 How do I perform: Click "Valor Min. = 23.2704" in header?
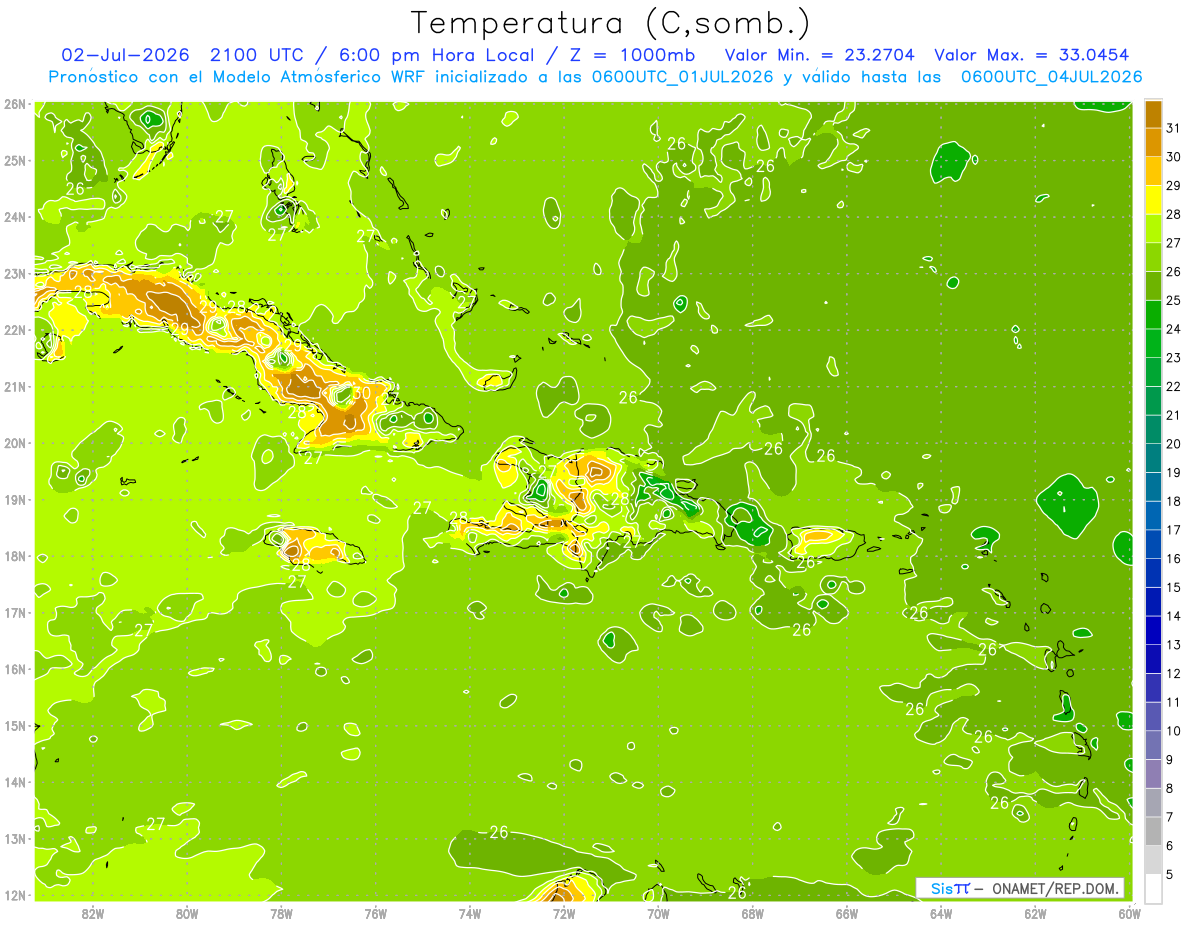click(819, 54)
